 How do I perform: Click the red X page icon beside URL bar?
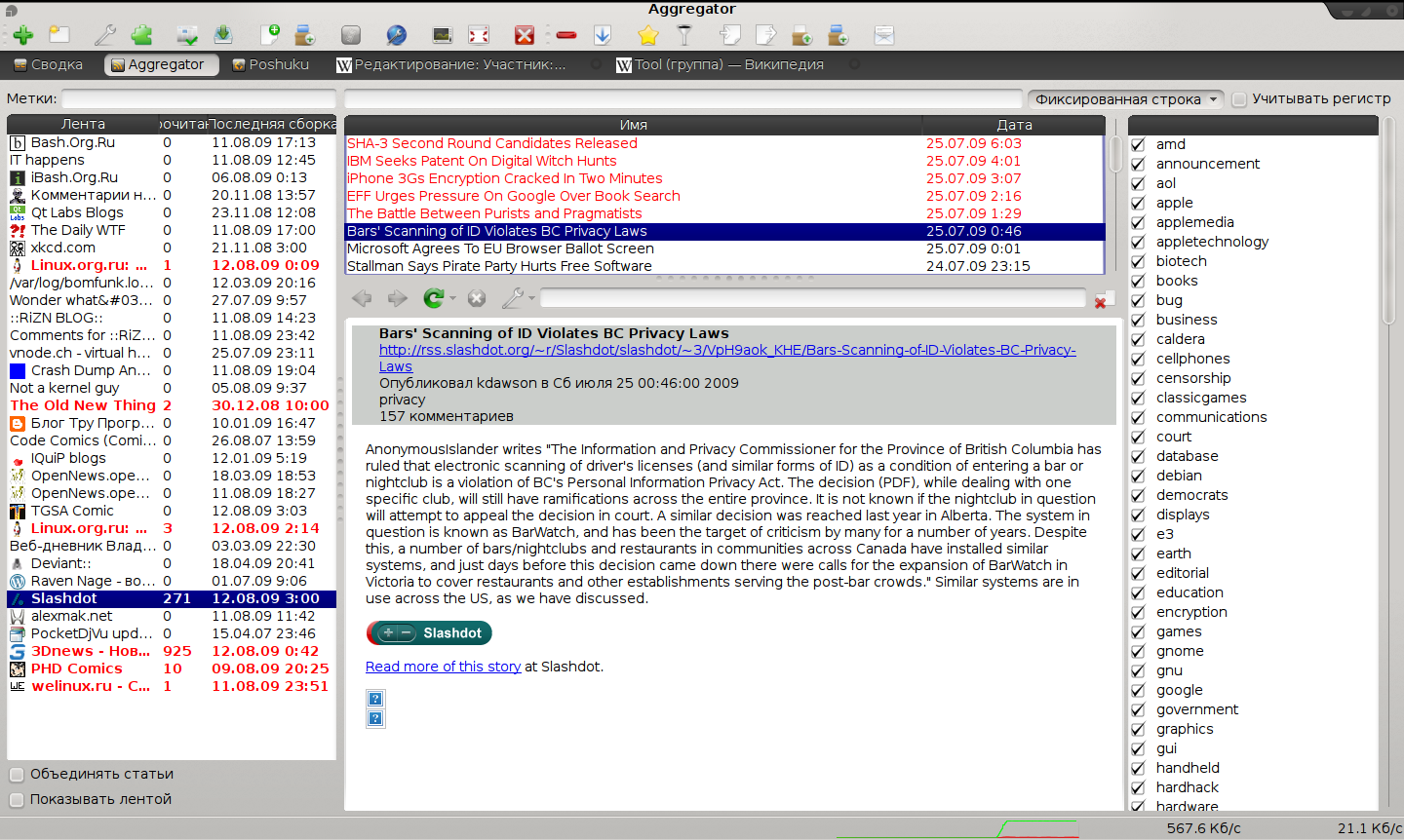tap(1103, 299)
